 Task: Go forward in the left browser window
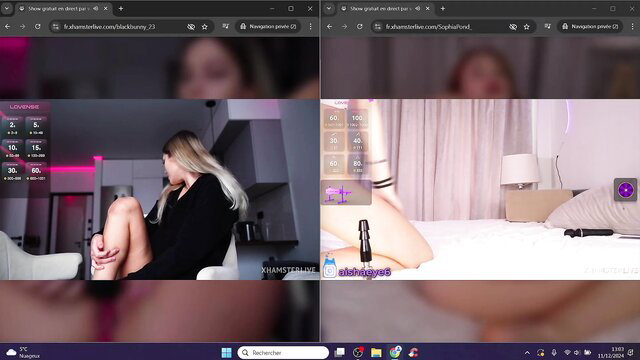coord(22,27)
